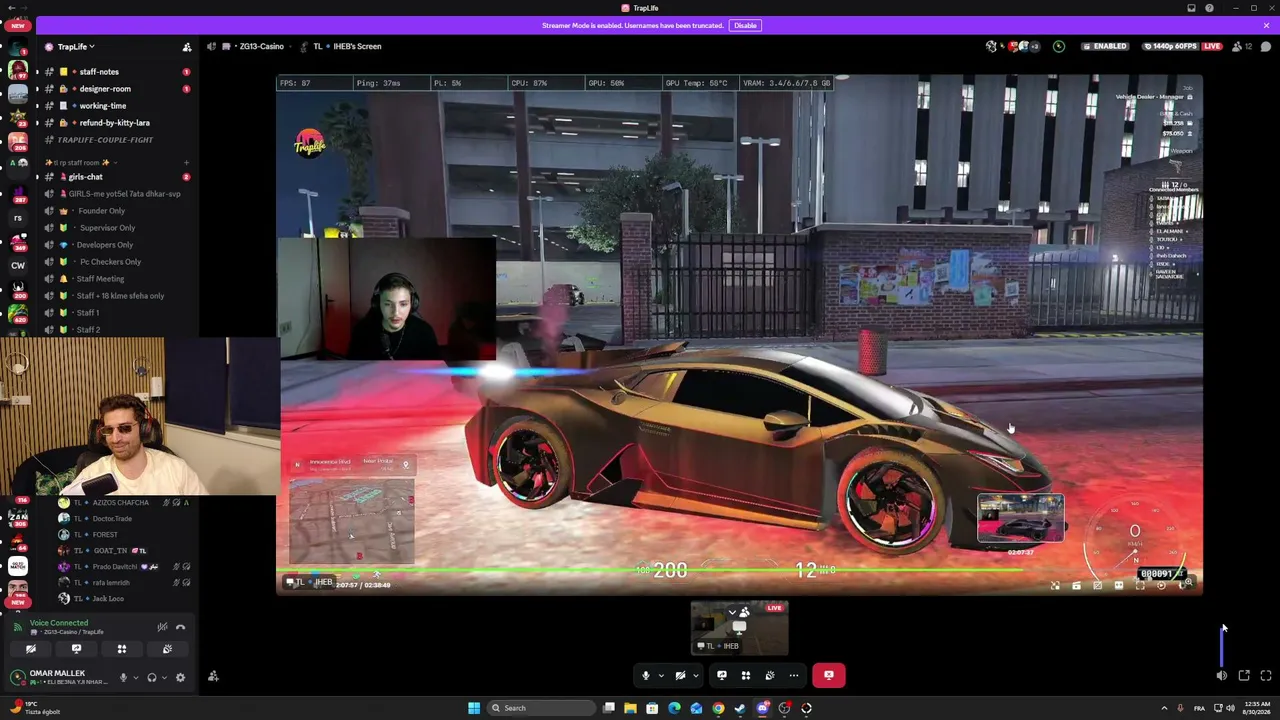This screenshot has height=720, width=1280.
Task: Open more options in the call control bar
Action: pos(794,675)
